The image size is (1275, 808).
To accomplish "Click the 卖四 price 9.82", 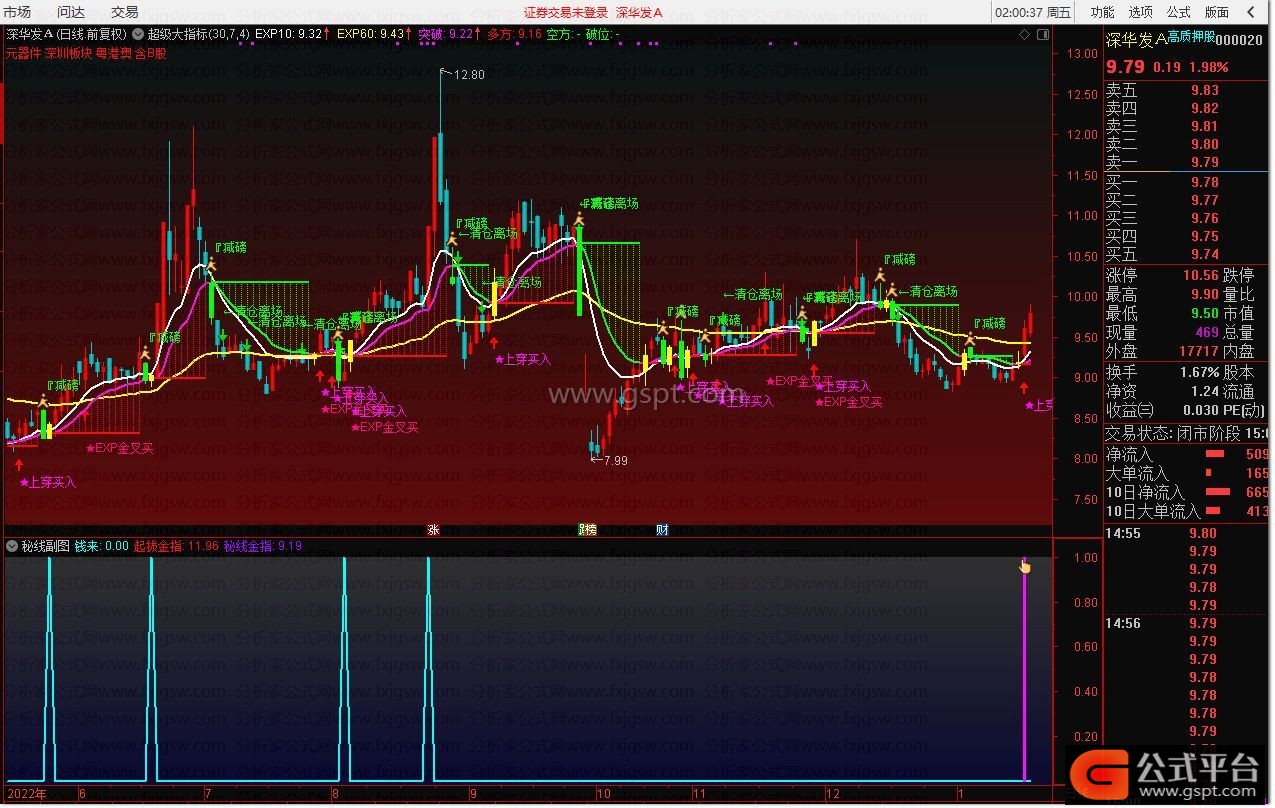I will [1204, 108].
